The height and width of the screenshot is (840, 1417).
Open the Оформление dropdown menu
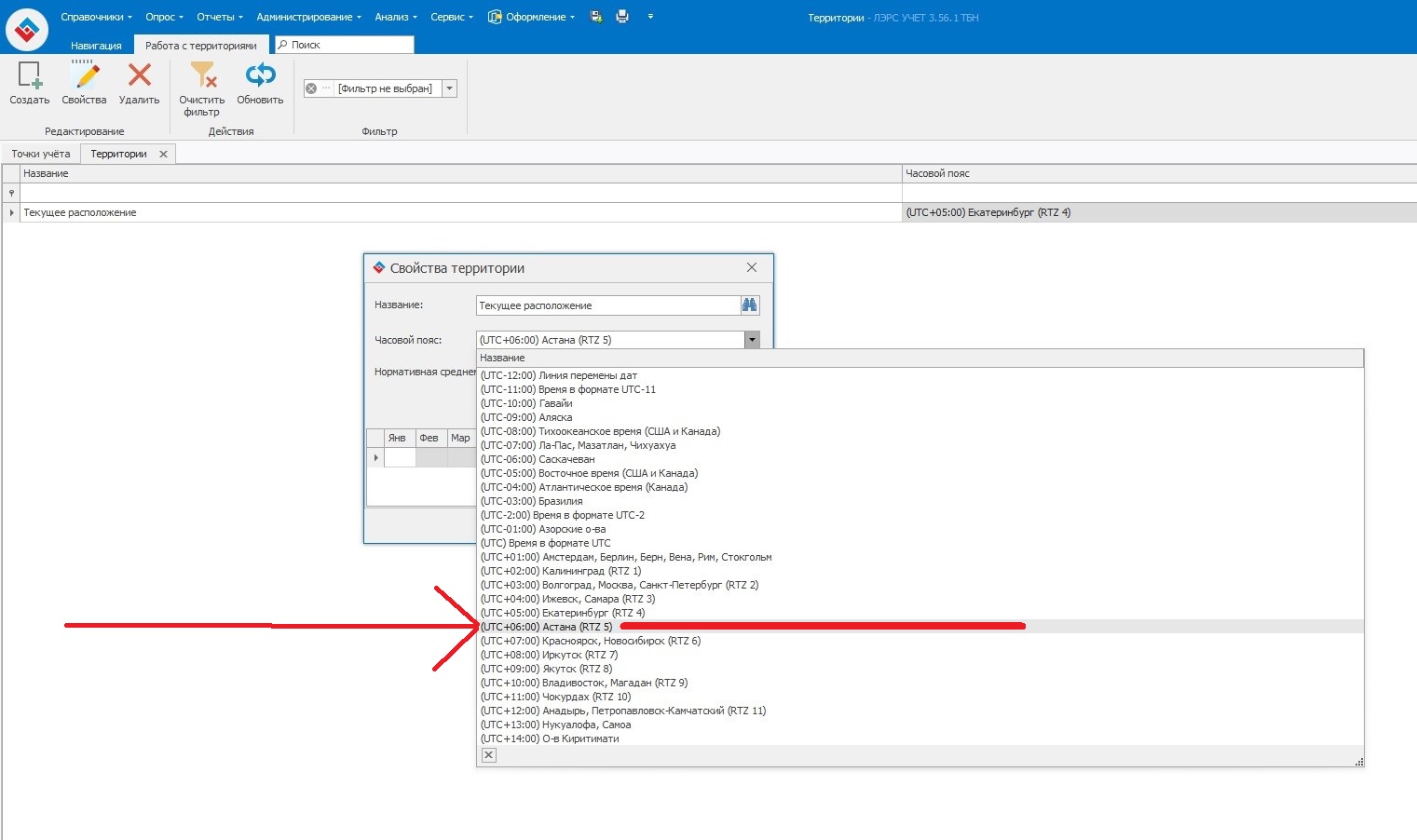tap(532, 17)
